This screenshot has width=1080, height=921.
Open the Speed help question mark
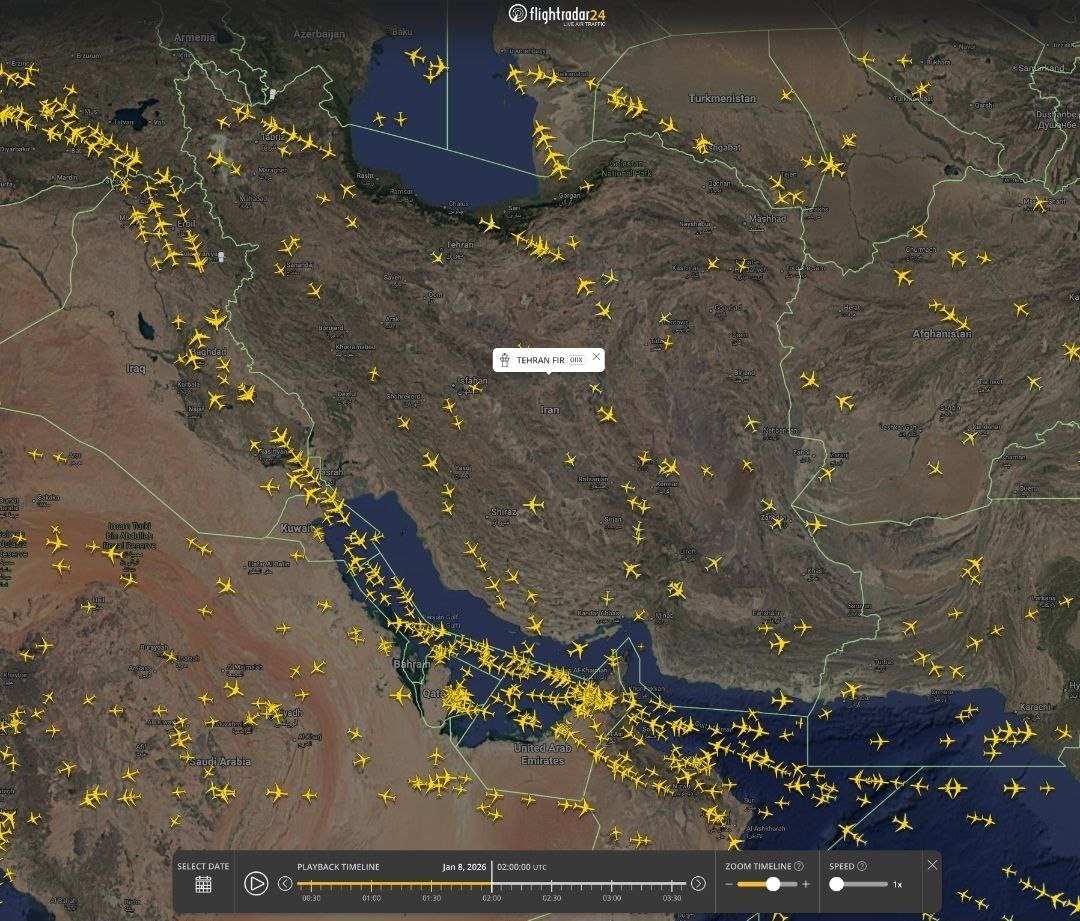coord(862,866)
